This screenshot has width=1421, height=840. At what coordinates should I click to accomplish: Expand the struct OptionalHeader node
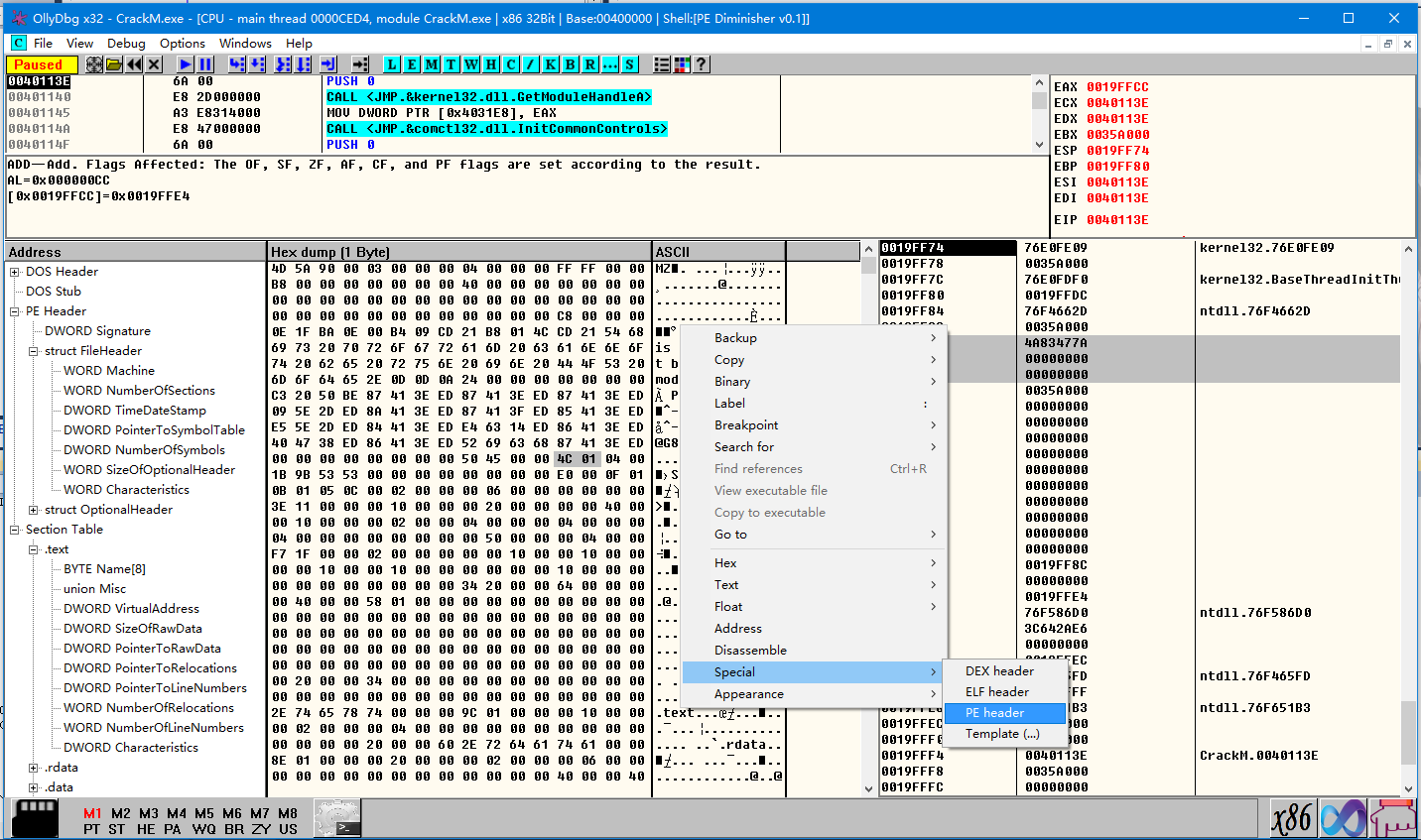point(34,510)
